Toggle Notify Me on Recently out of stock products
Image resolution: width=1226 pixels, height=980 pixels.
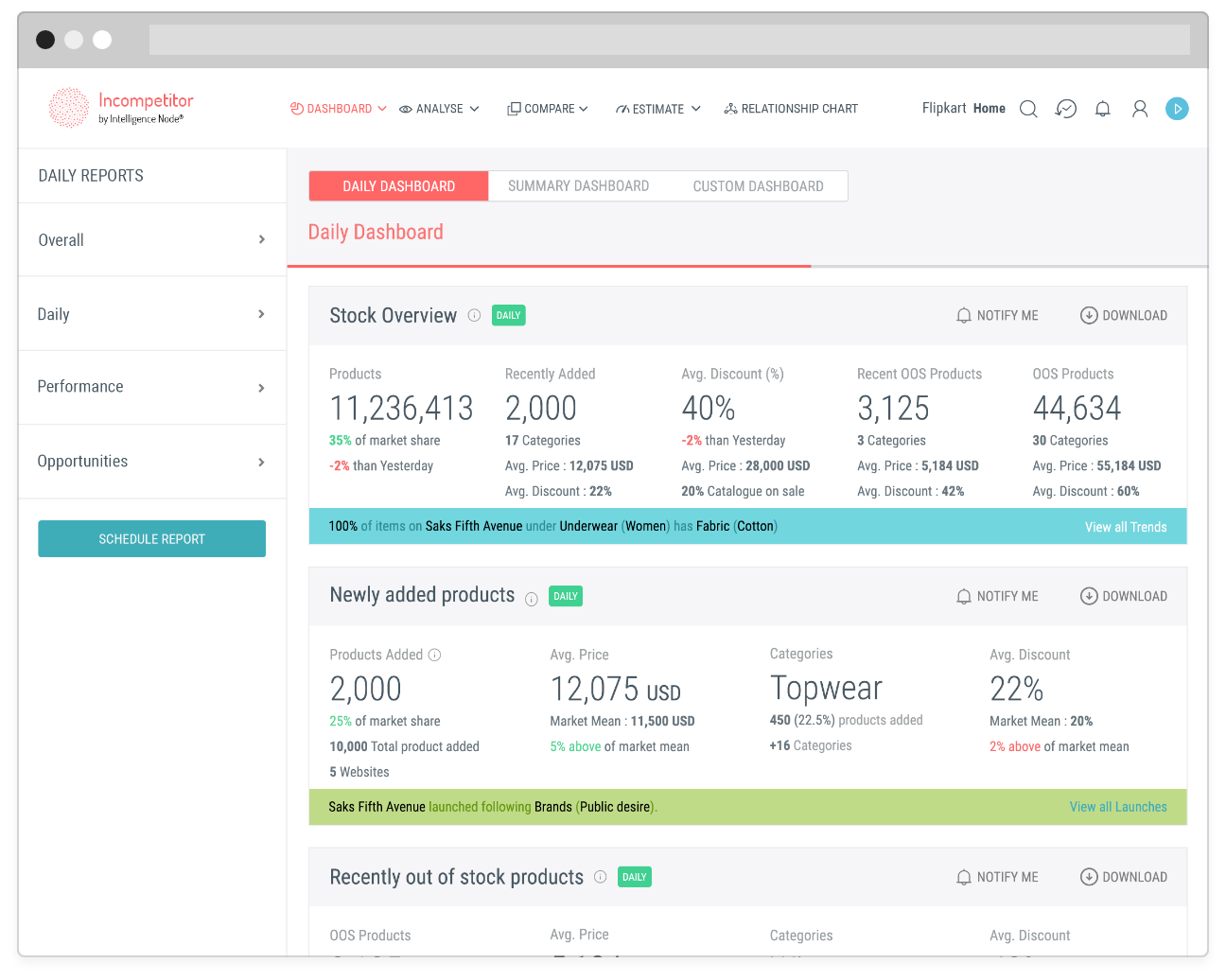[x=997, y=877]
